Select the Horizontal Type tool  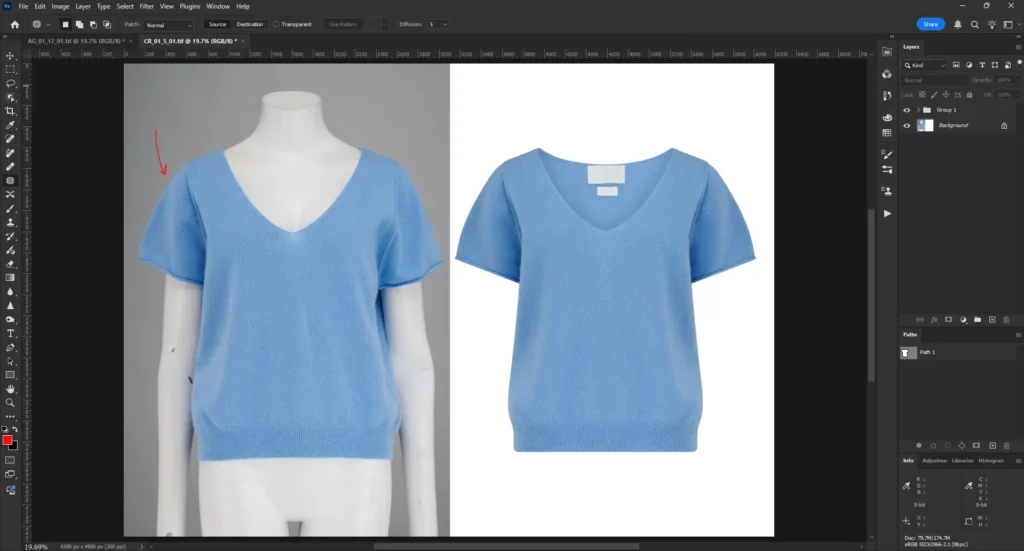pos(10,333)
